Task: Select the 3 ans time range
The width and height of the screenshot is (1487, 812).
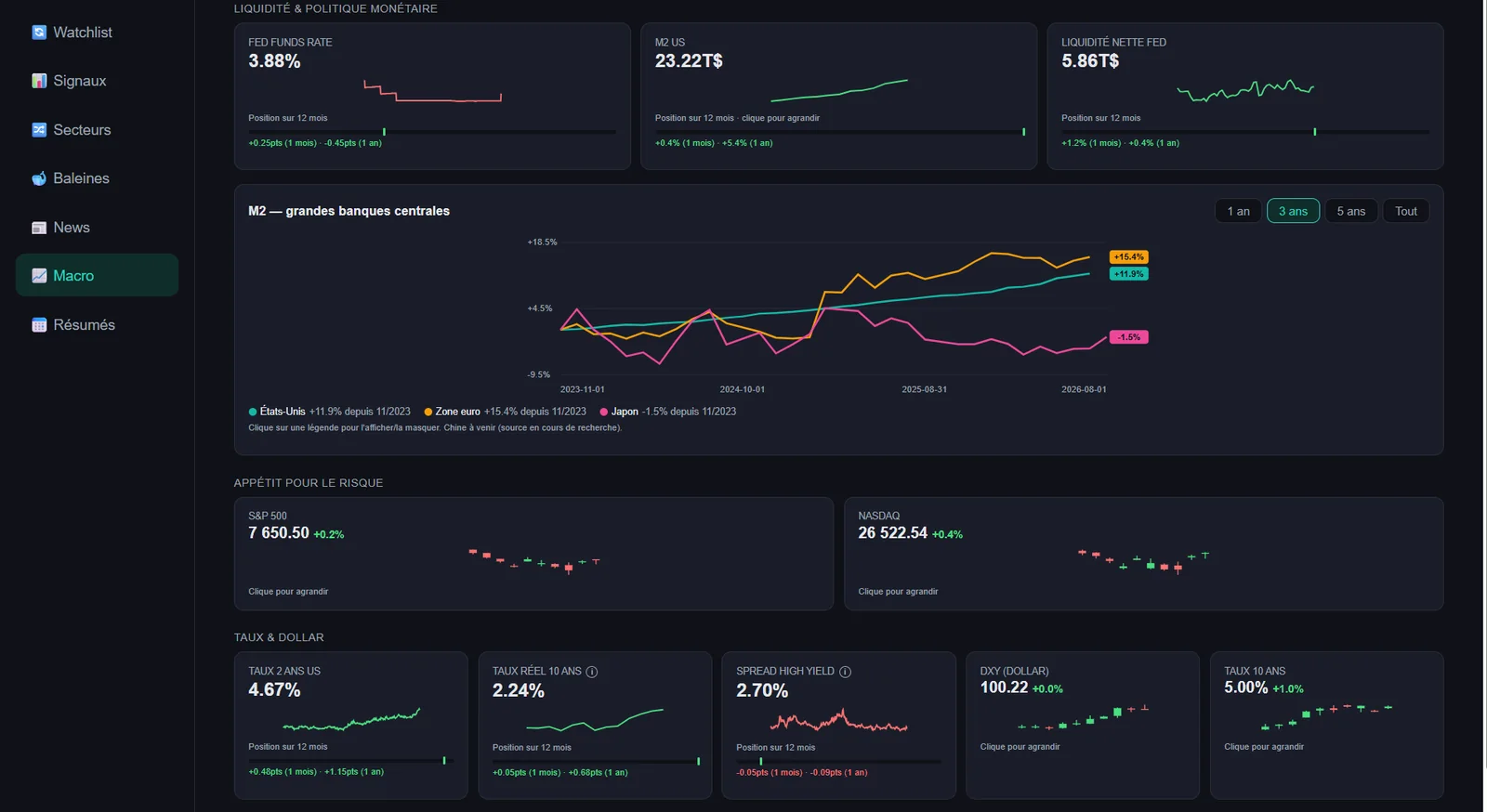Action: pyautogui.click(x=1293, y=211)
